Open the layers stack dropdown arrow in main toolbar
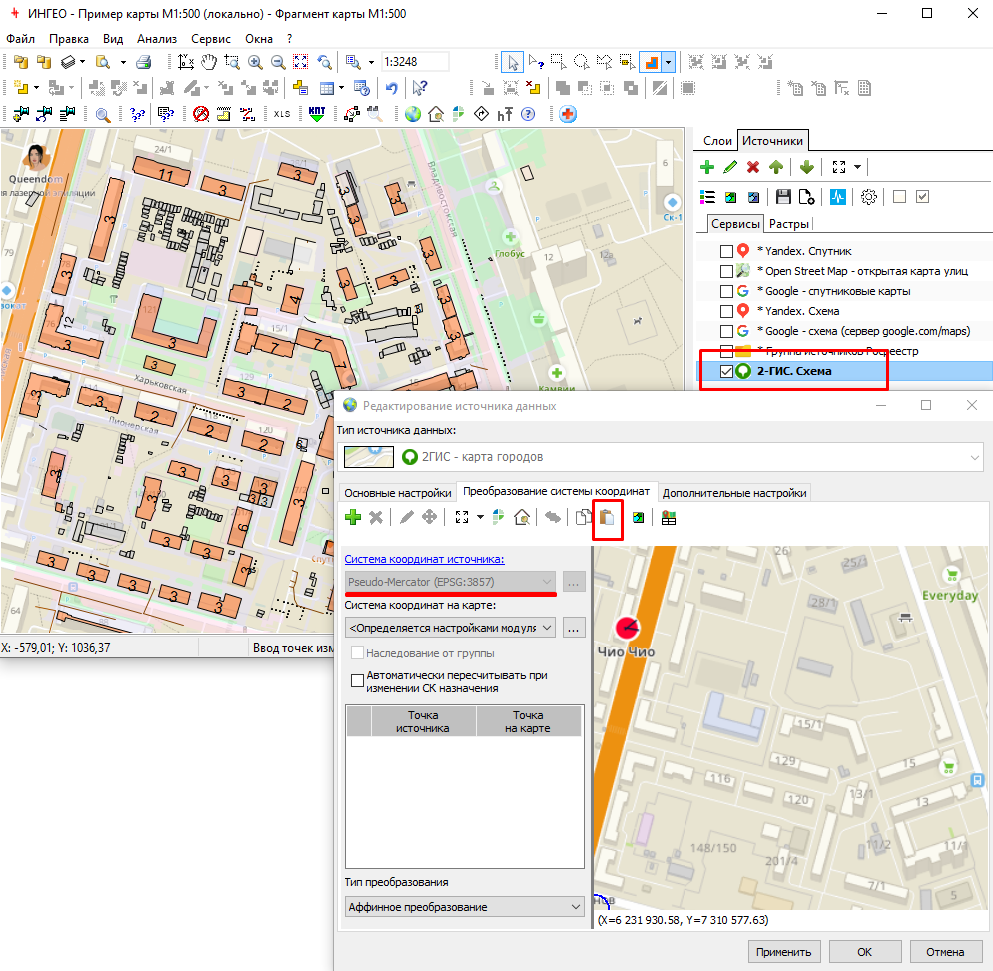This screenshot has height=971, width=993. (82, 61)
